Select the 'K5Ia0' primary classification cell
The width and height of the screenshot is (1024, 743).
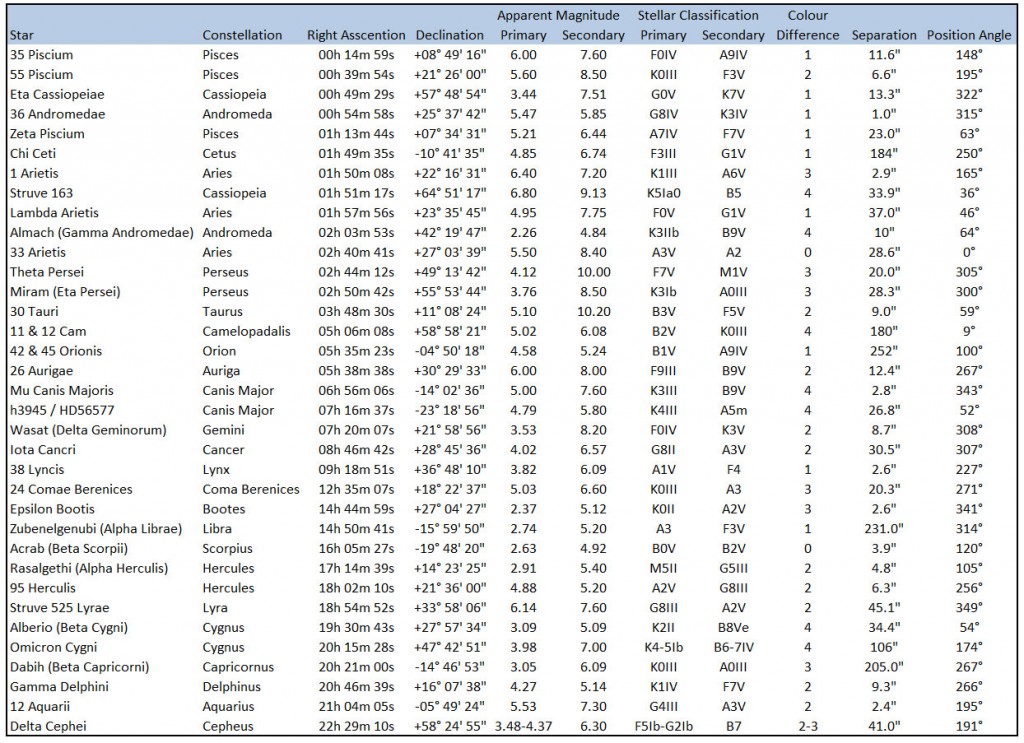663,193
